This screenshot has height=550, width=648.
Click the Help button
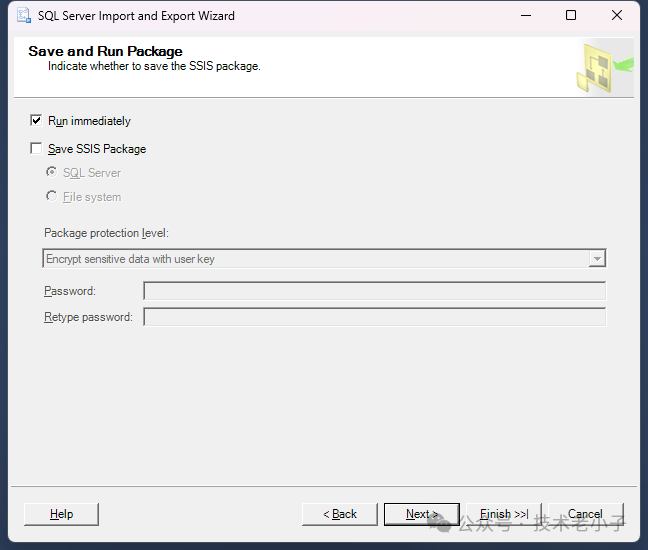(x=62, y=514)
